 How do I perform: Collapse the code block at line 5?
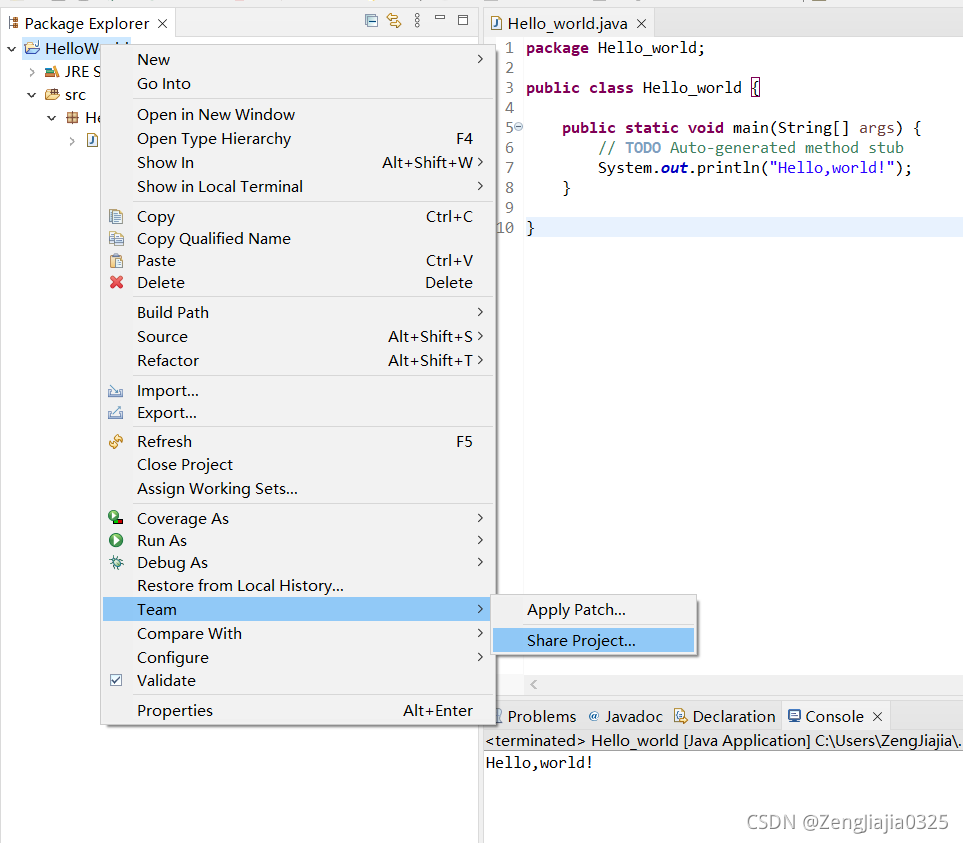(x=517, y=126)
